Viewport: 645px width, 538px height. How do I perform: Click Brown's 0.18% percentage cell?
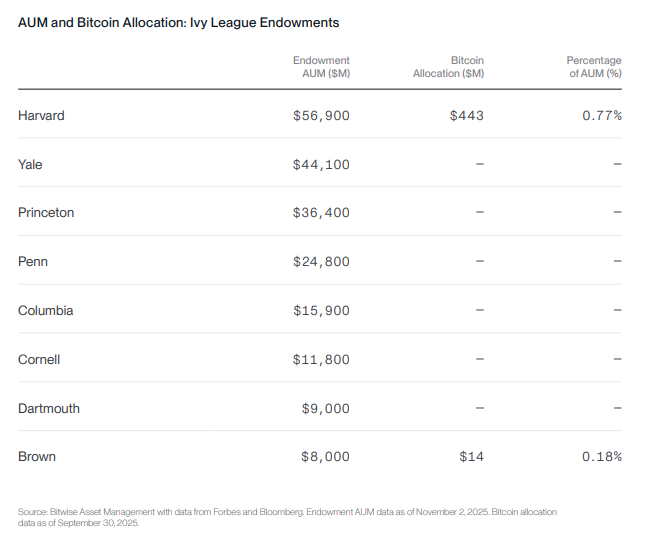(x=602, y=456)
